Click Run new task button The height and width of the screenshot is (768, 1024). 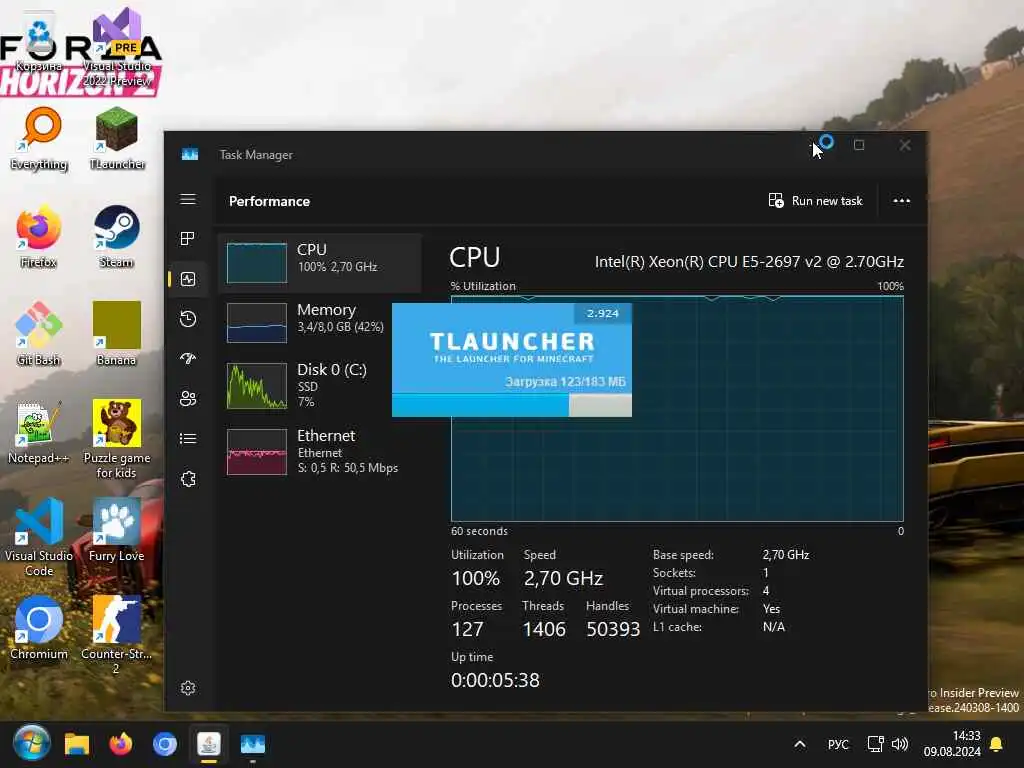816,200
